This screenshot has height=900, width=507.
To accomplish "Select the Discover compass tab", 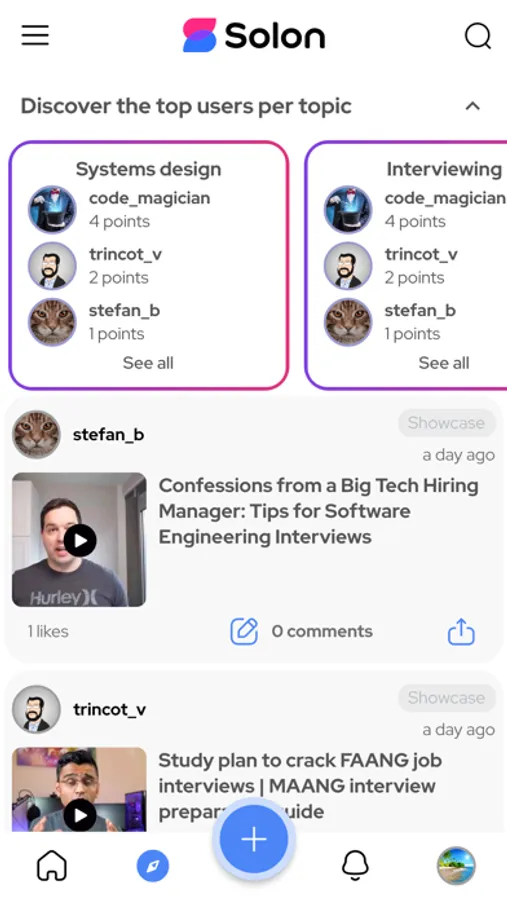I will click(x=153, y=866).
